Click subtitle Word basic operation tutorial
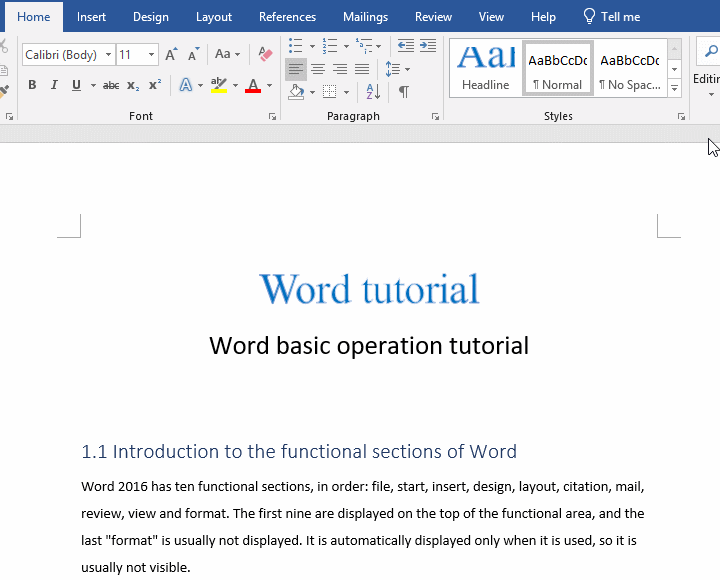The image size is (720, 580). pos(369,345)
